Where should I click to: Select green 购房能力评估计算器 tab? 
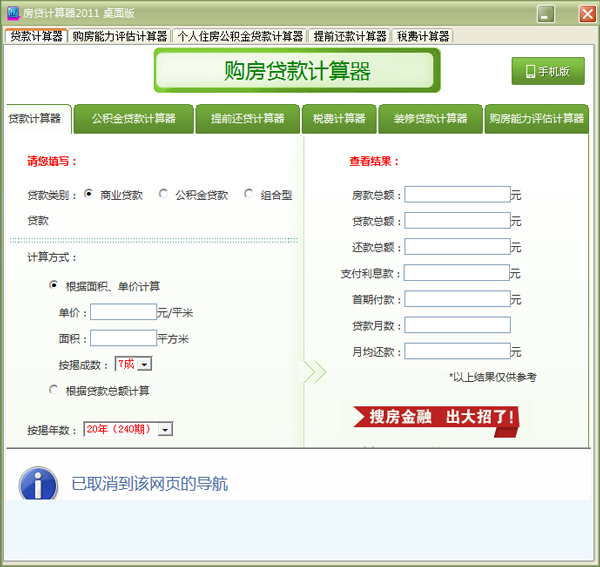[x=536, y=119]
